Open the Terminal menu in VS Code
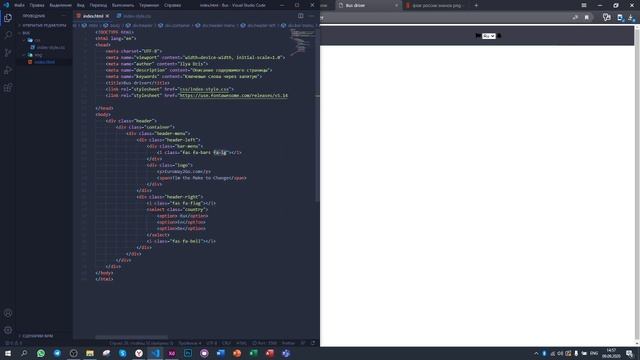Viewport: 640px width, 360px height. coord(149,5)
